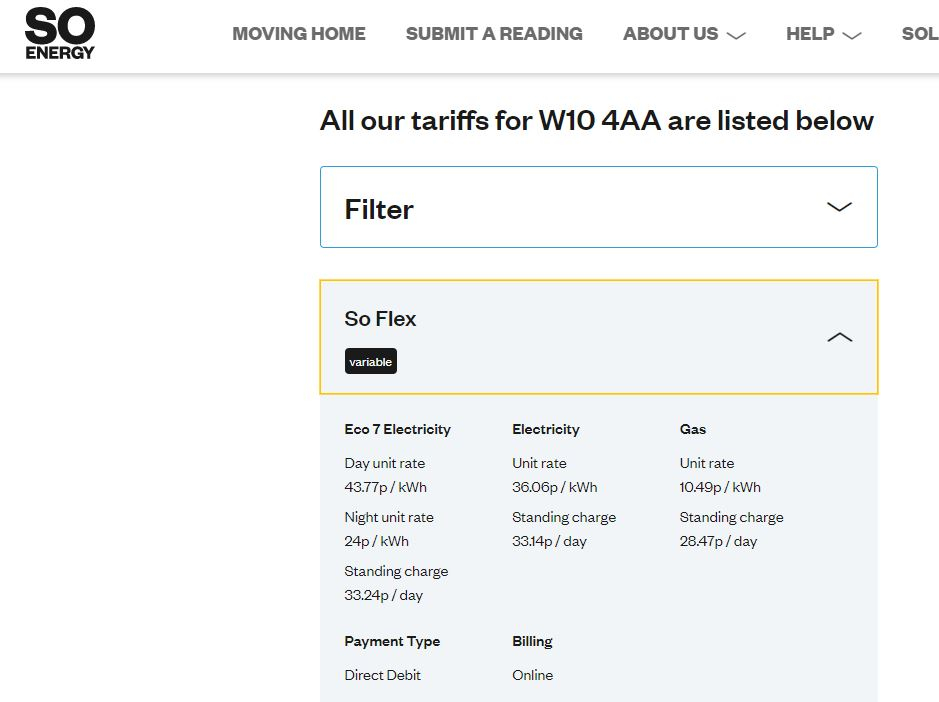Collapse the So Flex tariff card
This screenshot has width=939, height=702.
pyautogui.click(x=599, y=337)
